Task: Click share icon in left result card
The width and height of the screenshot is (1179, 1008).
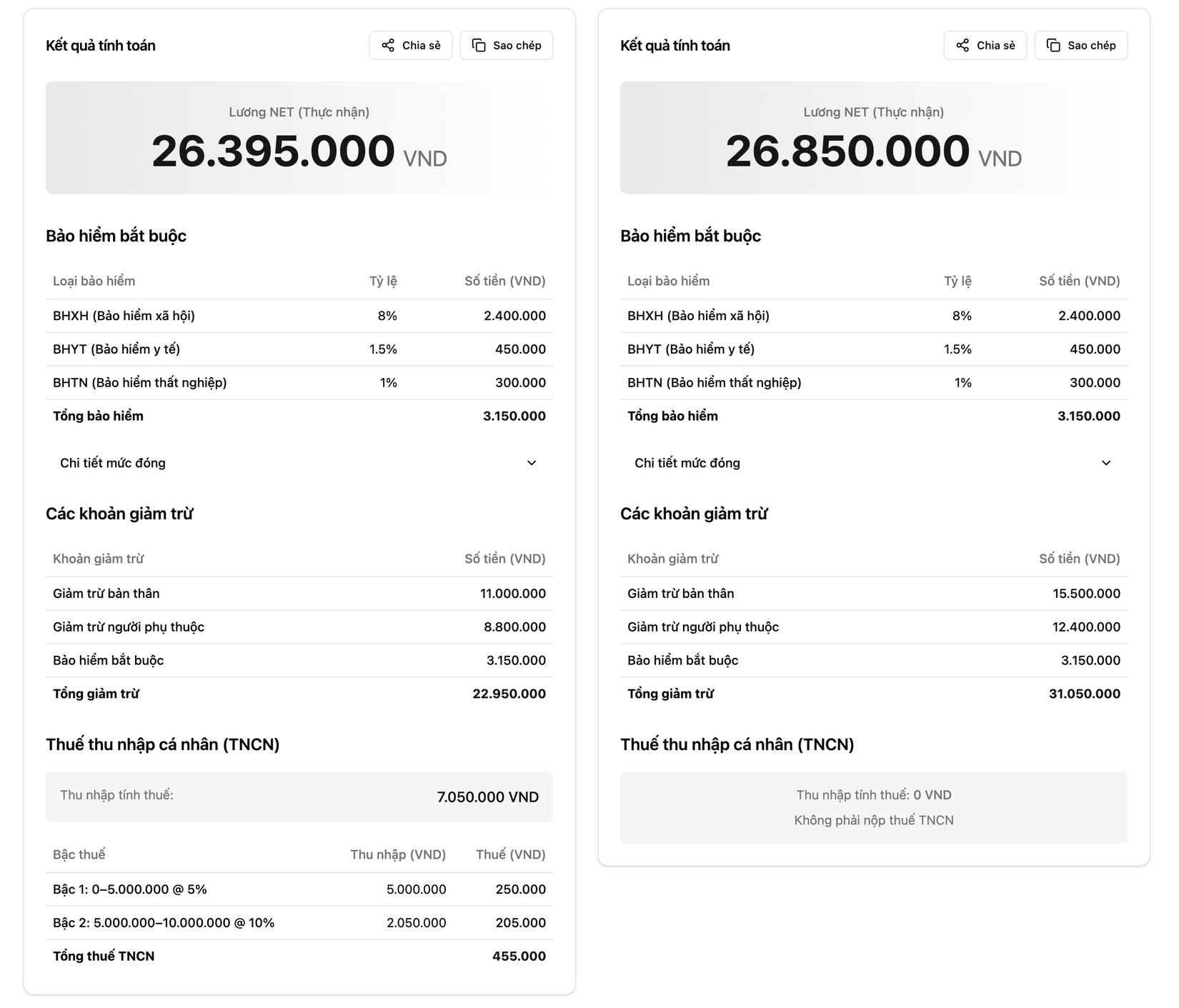Action: coord(388,46)
